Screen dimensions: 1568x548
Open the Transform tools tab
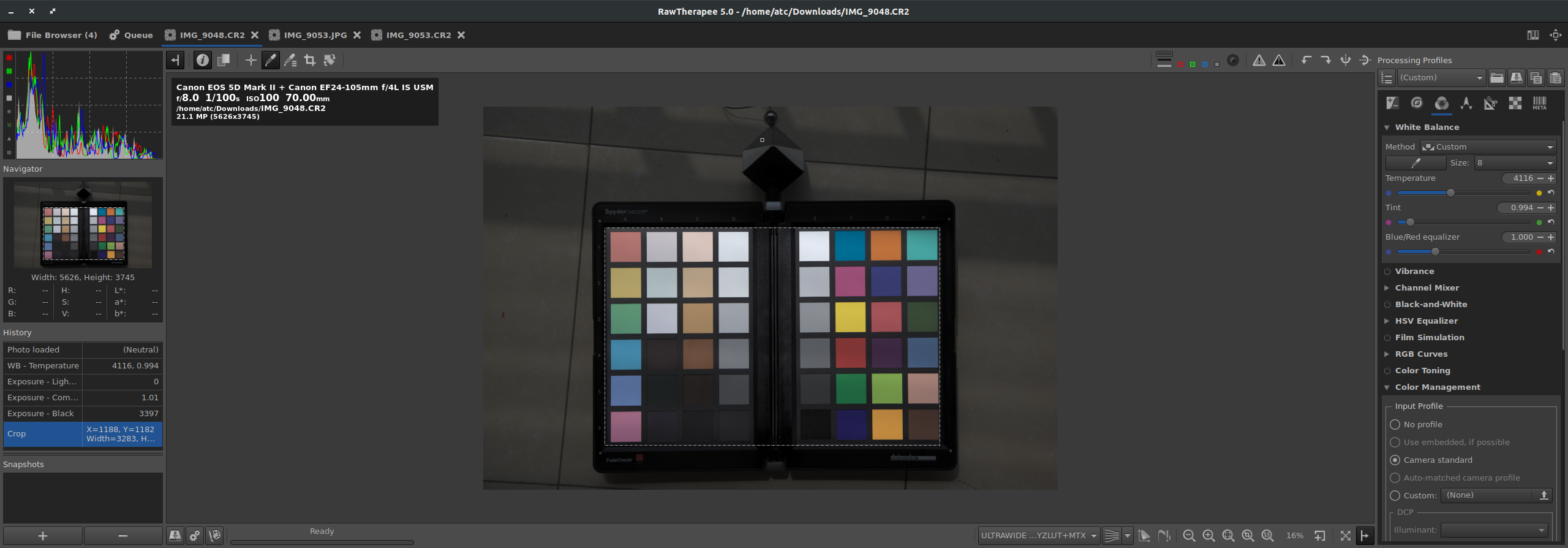1491,103
